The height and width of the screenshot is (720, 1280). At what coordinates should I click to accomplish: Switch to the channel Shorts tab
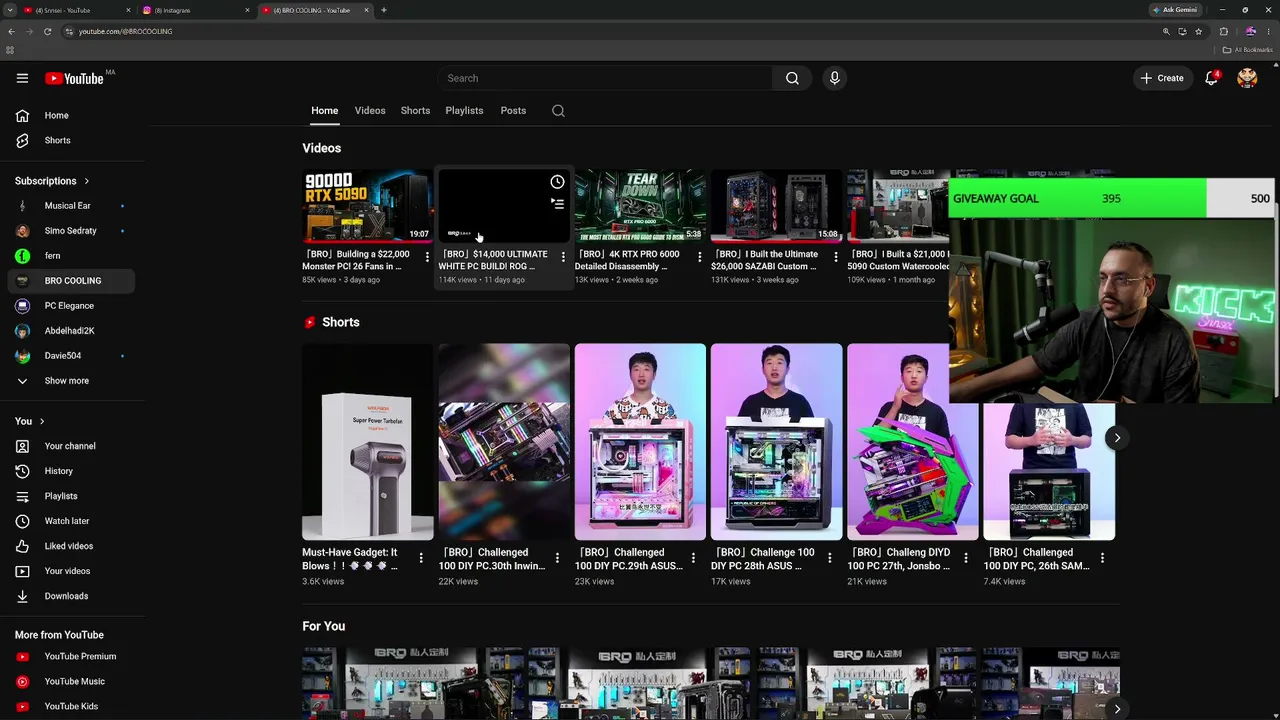[x=415, y=111]
